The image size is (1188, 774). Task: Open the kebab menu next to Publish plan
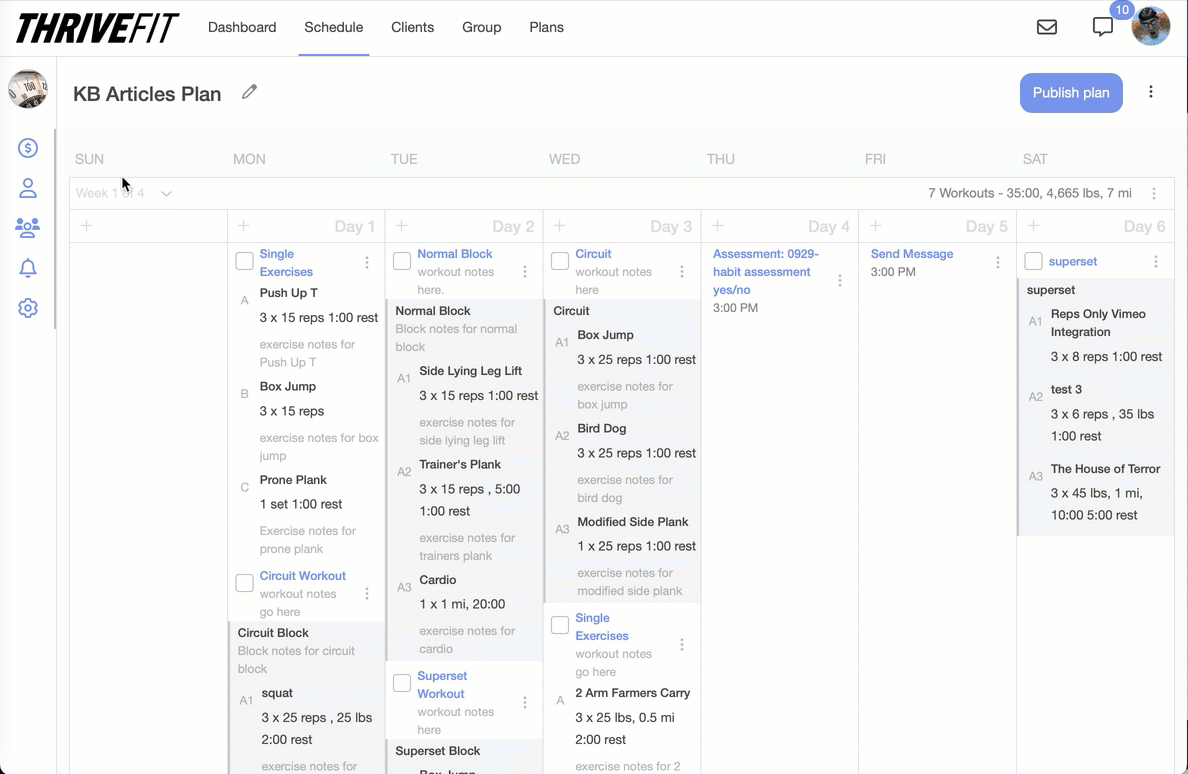(x=1151, y=91)
